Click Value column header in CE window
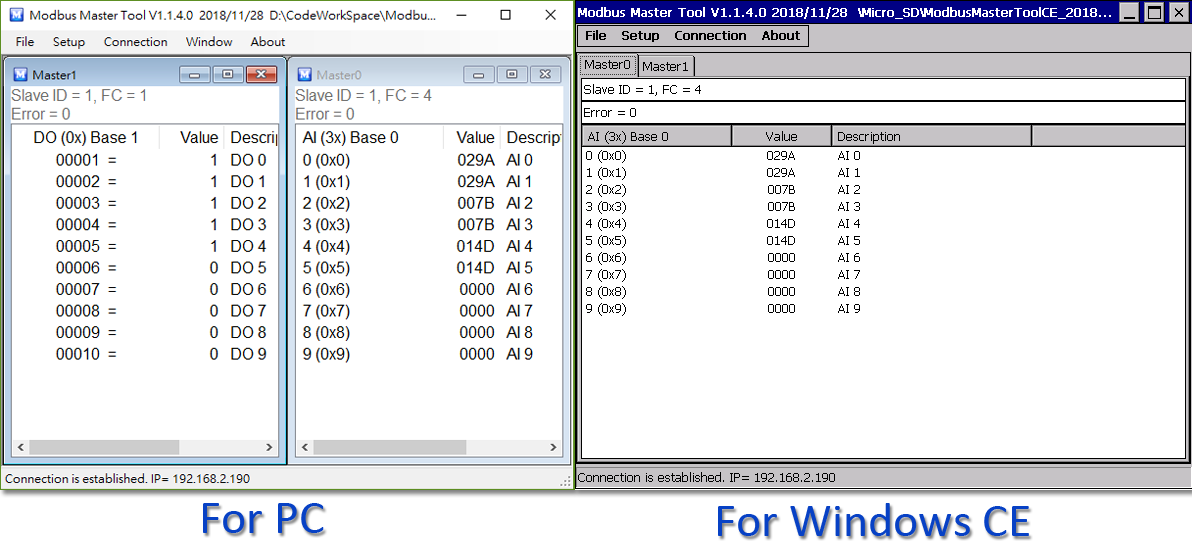Image resolution: width=1192 pixels, height=548 pixels. 781,137
